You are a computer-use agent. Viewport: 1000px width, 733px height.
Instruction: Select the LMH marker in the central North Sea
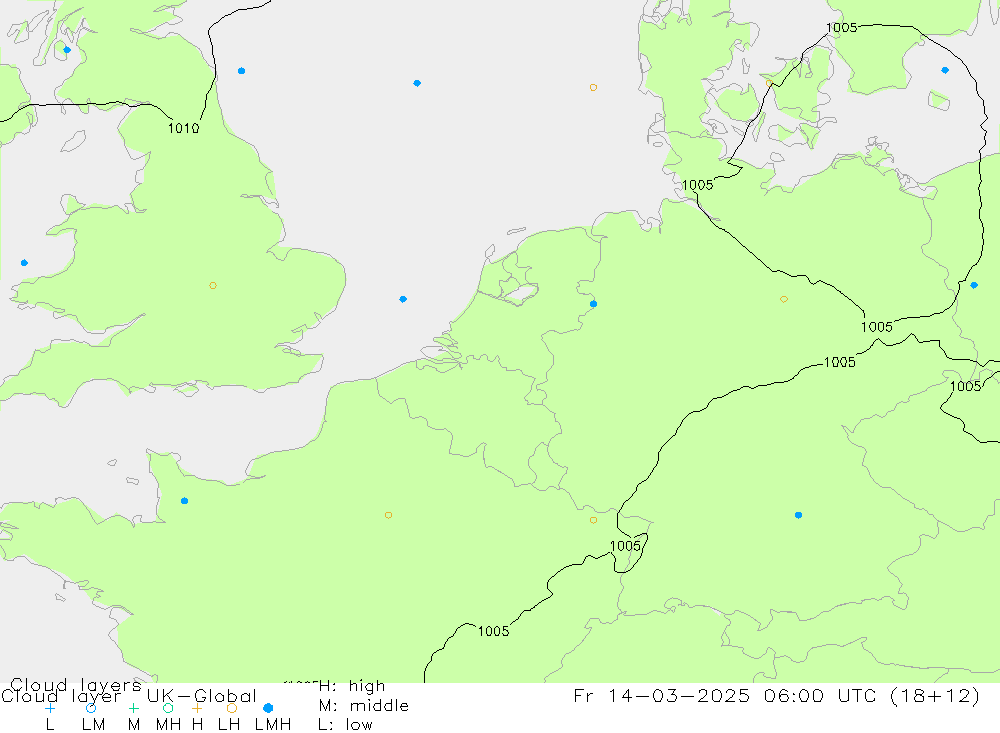[x=416, y=83]
